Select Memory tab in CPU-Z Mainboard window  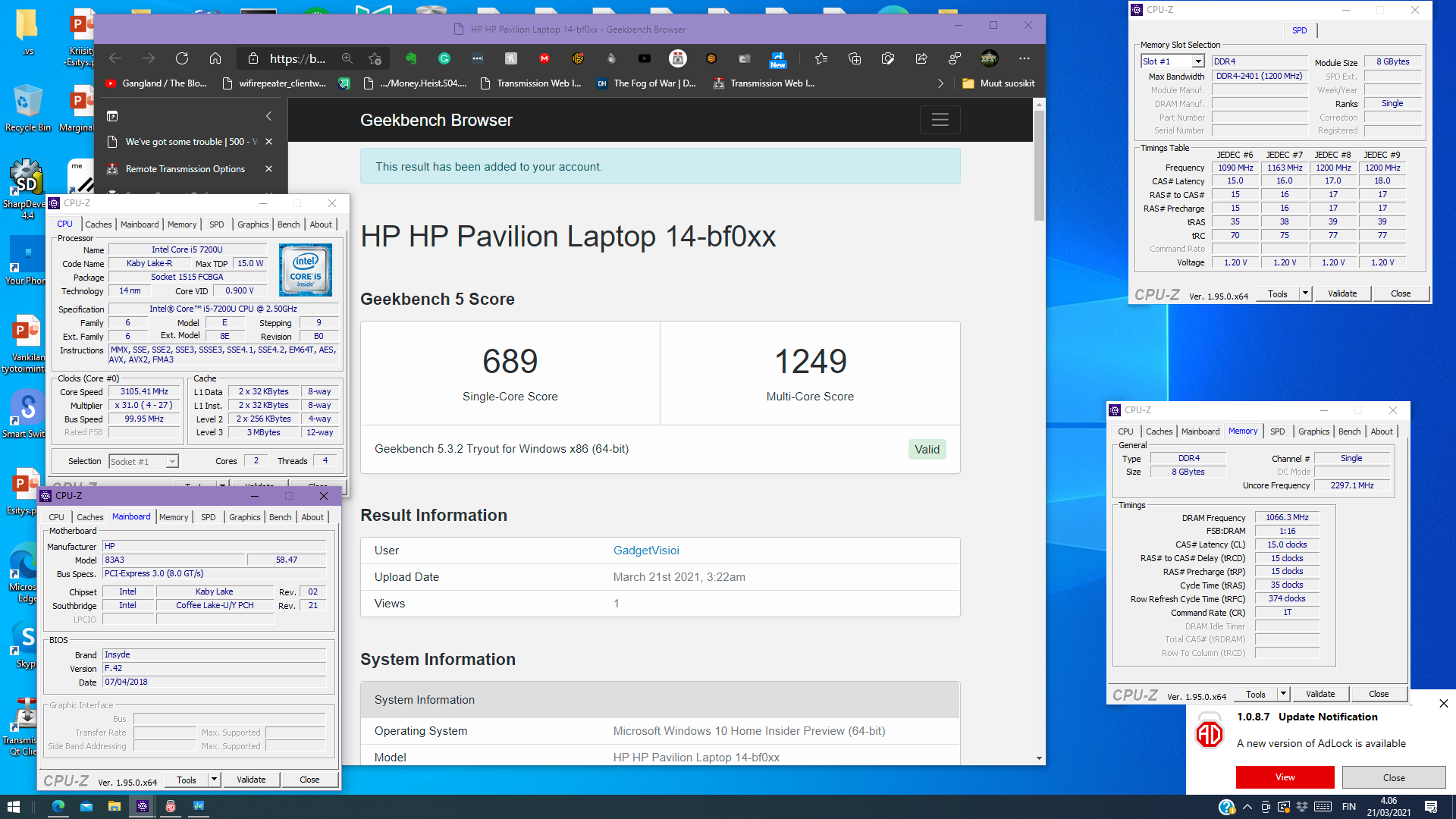174,517
